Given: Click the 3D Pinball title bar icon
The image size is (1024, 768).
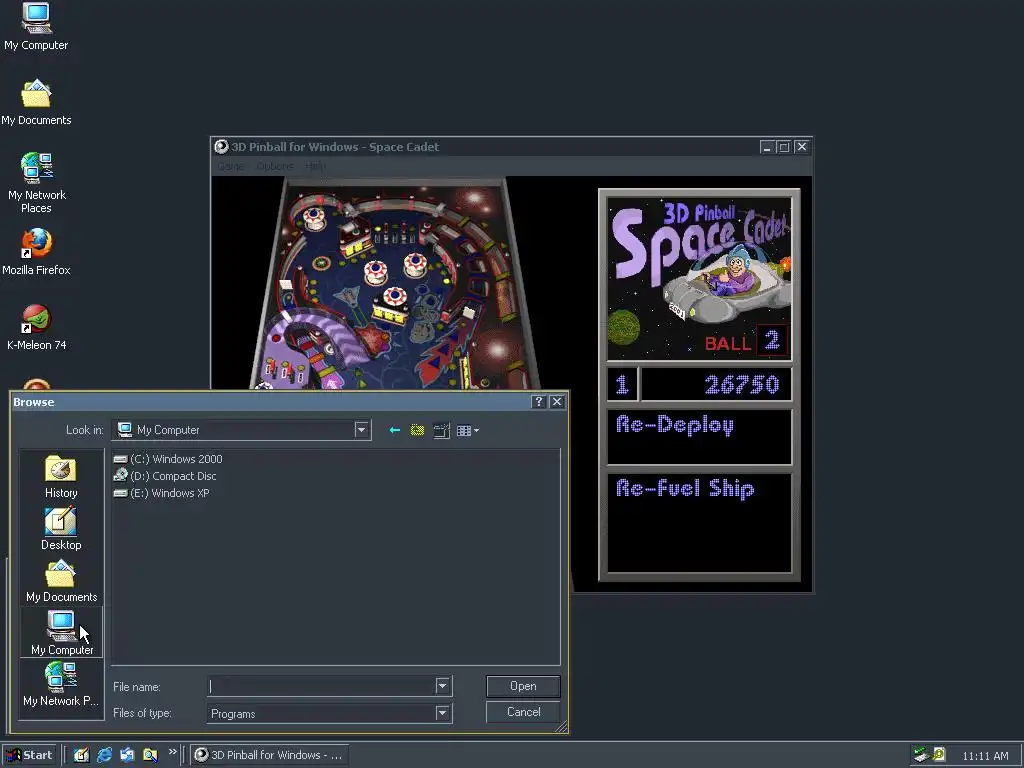Looking at the screenshot, I should (221, 147).
